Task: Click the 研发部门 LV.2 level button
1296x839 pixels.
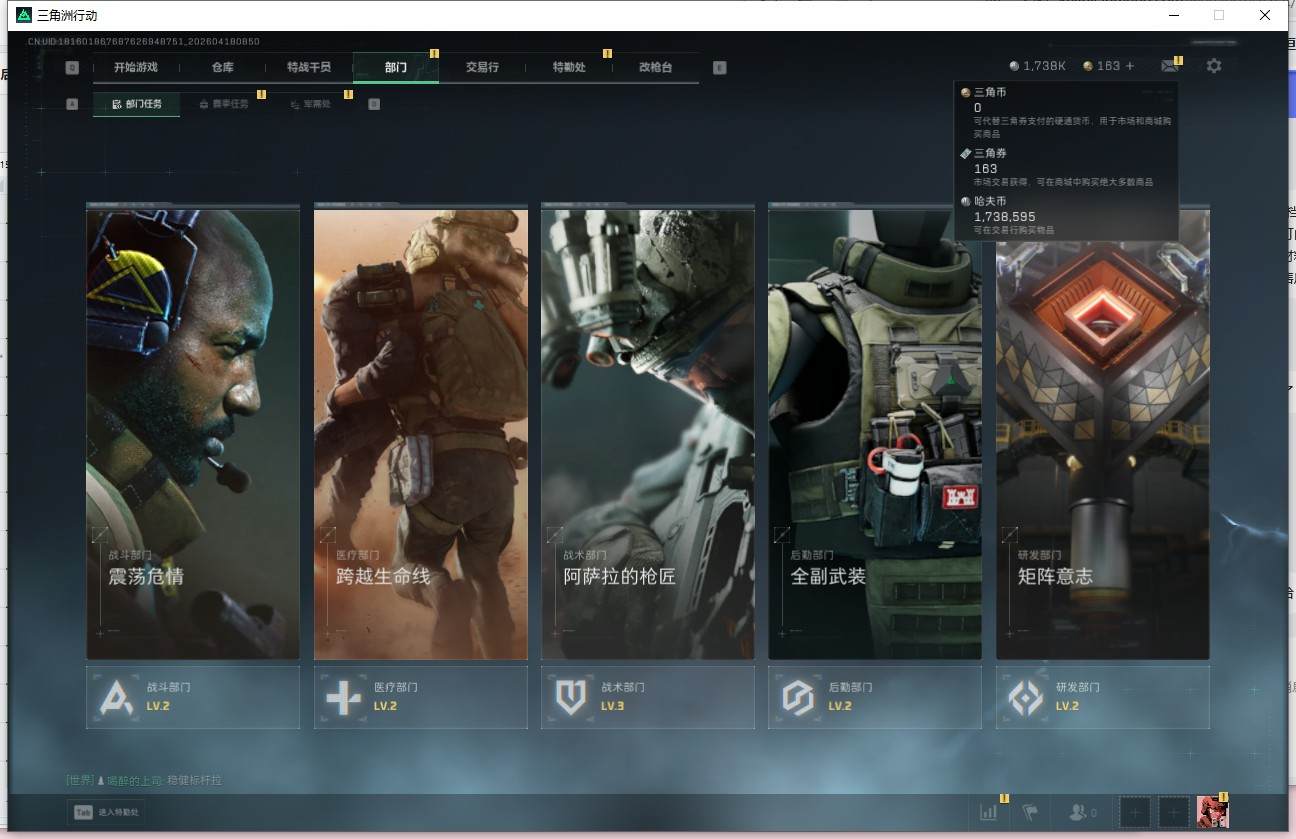Action: click(x=1103, y=697)
